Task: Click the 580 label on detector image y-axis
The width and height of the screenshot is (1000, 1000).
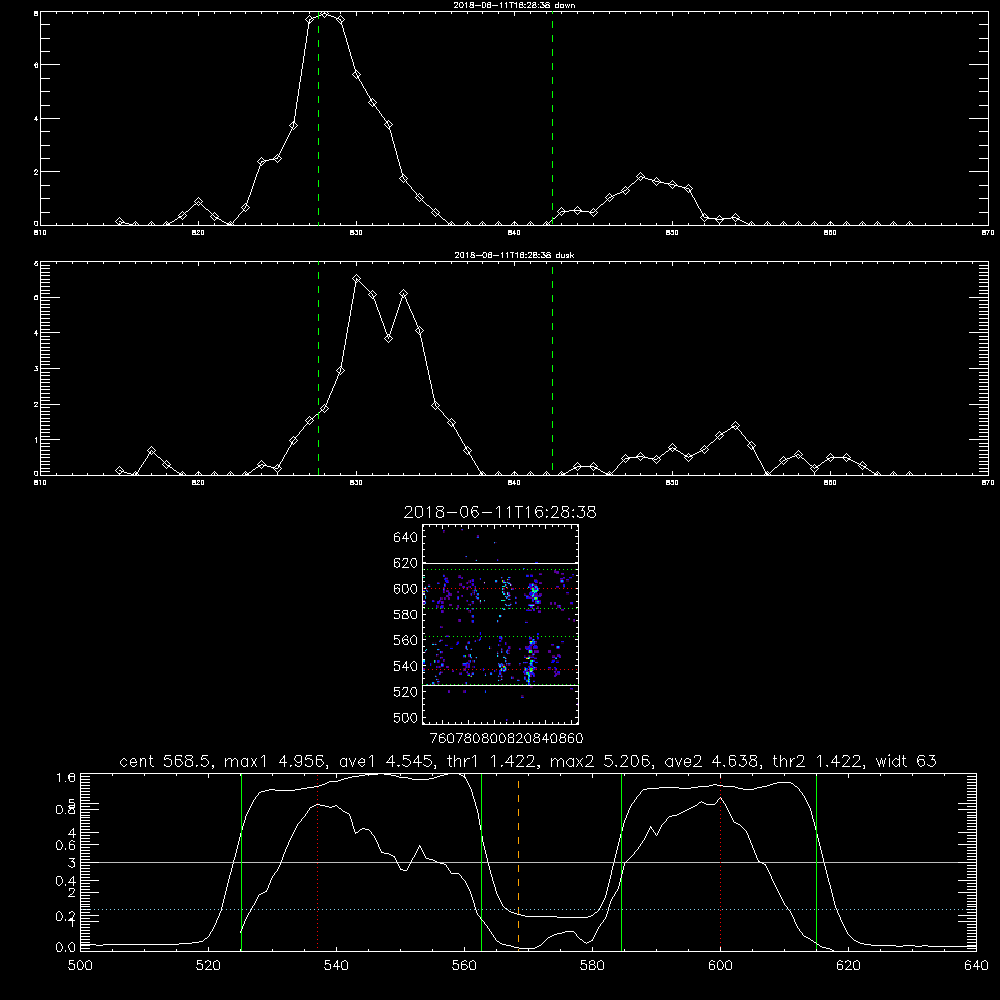Action: 406,615
